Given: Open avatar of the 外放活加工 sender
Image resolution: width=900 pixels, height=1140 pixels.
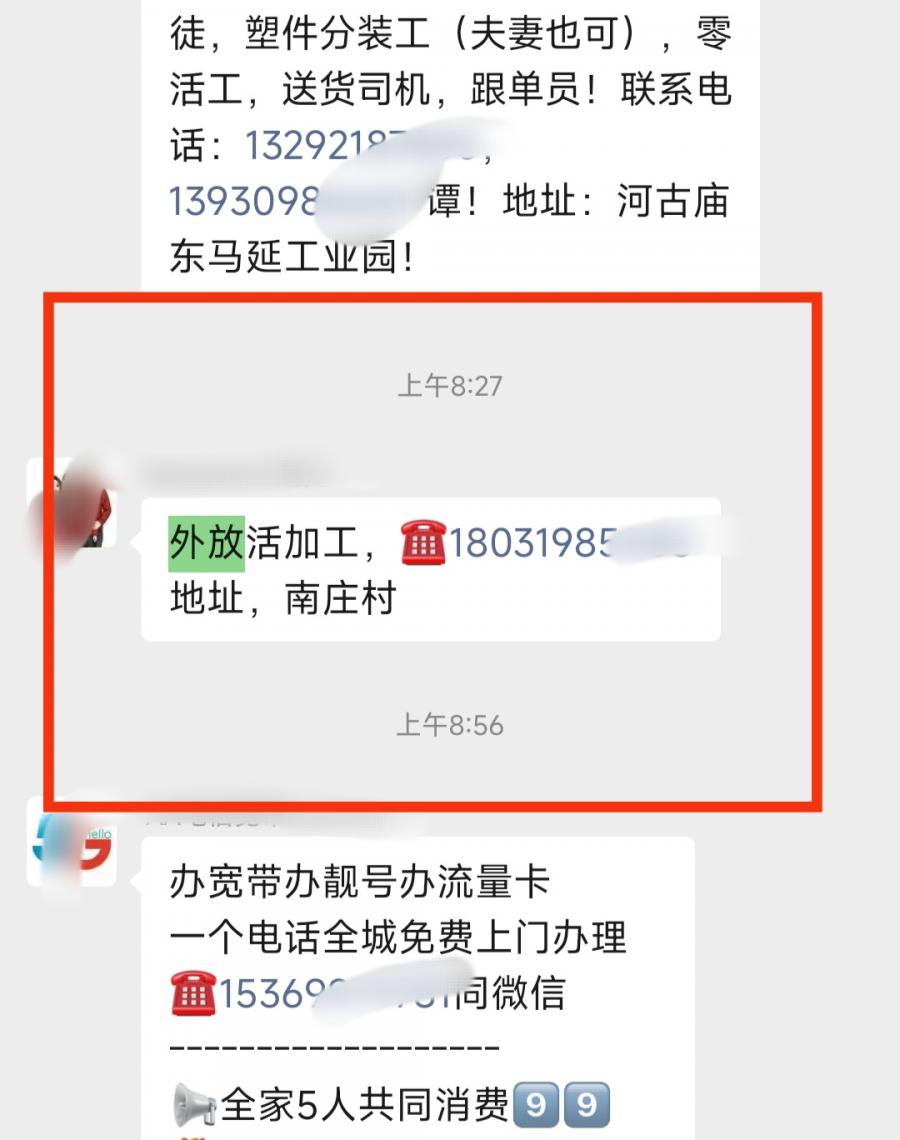Looking at the screenshot, I should 72,502.
